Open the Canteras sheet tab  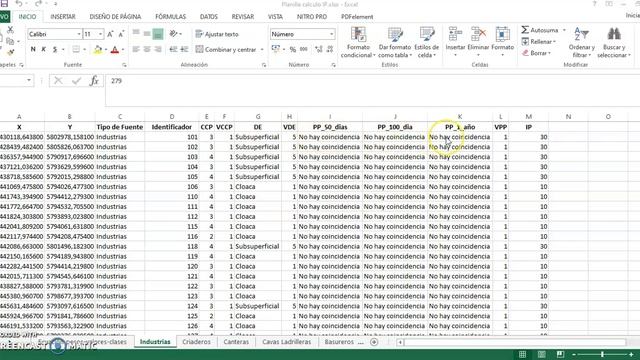point(236,342)
